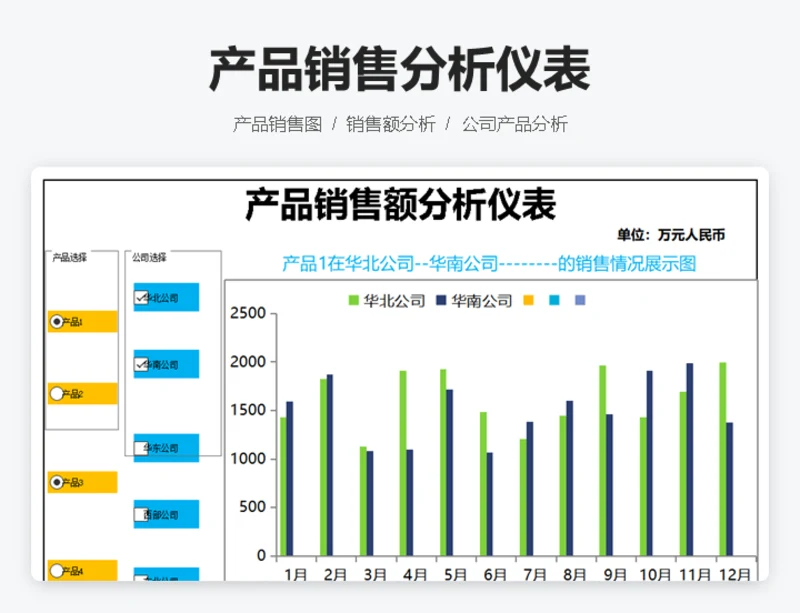Click the 公司产品分析 subtitle text
The image size is (800, 613).
point(515,124)
